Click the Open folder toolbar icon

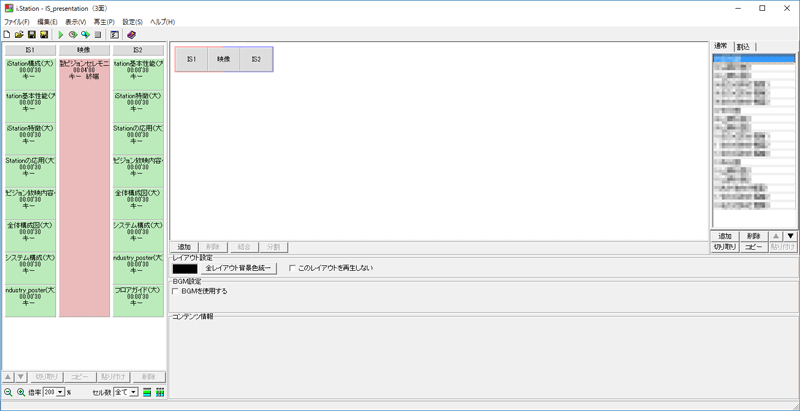(19, 34)
